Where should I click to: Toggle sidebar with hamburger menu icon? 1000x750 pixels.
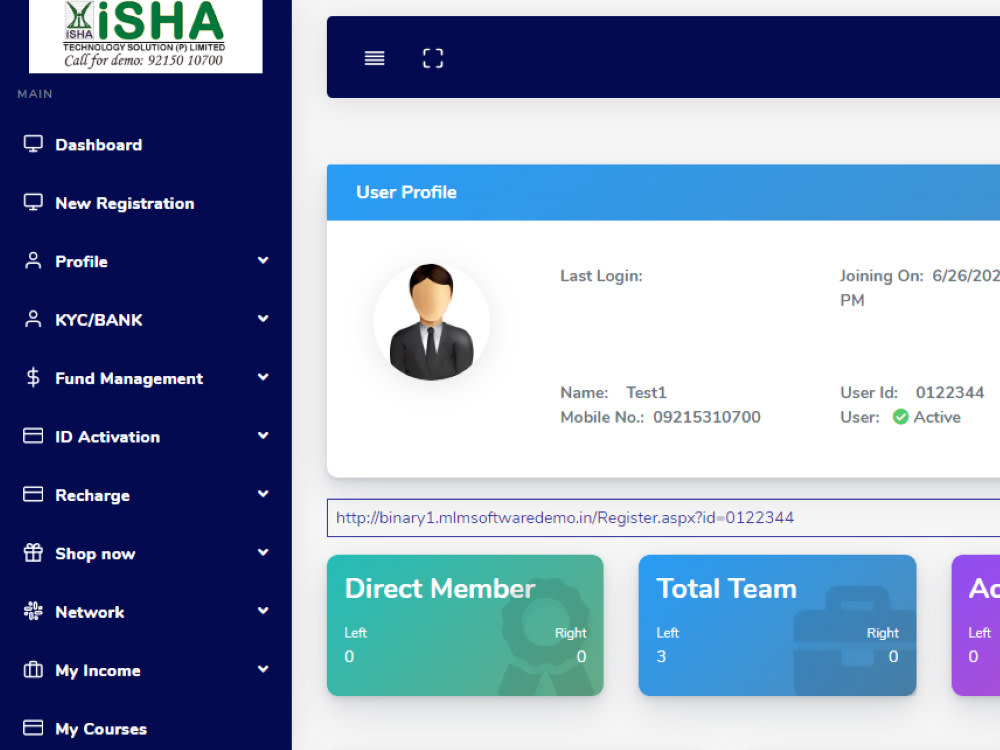pos(374,58)
